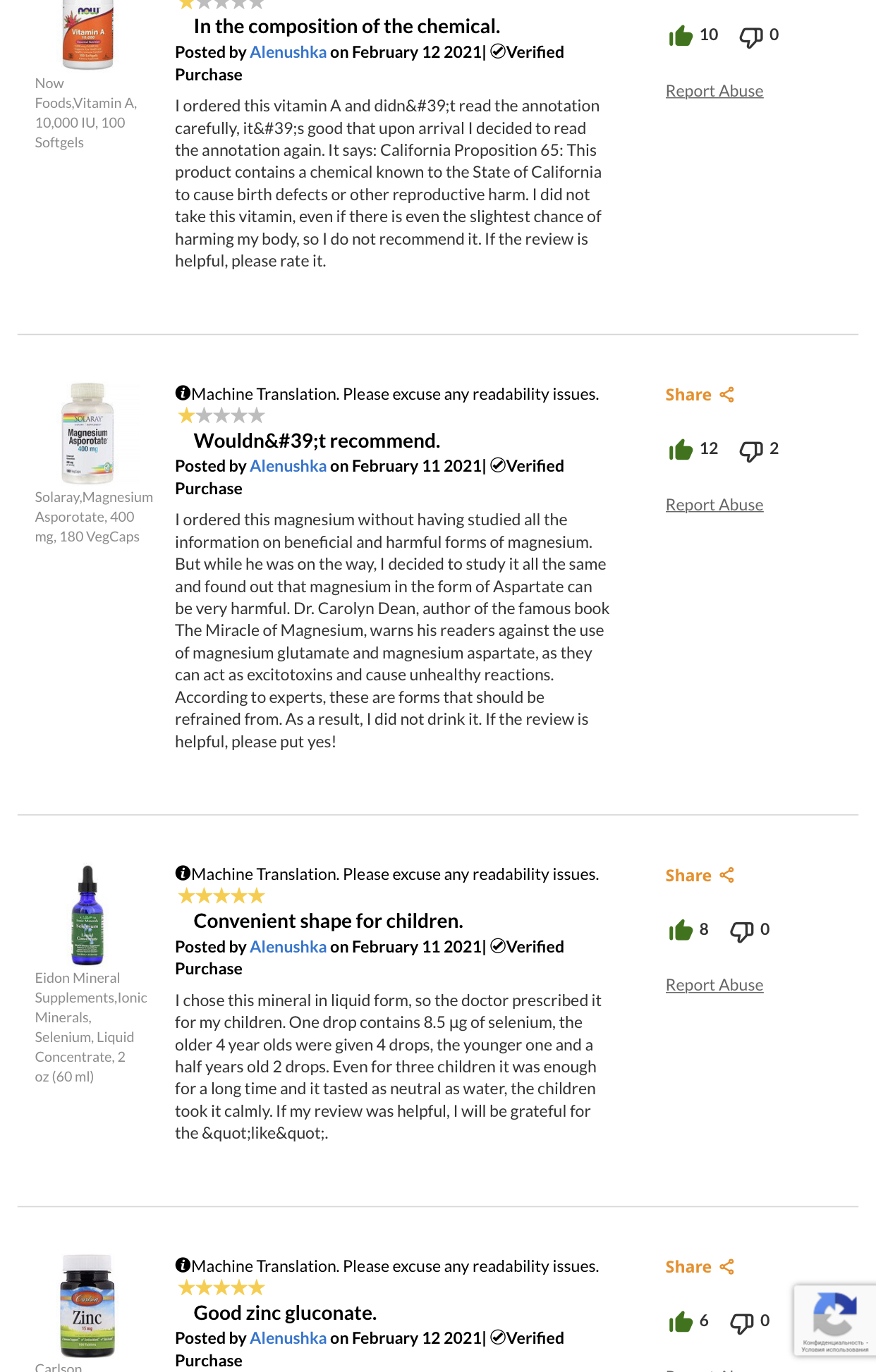
Task: Share the magnesium "Wouldn't recommend" review
Action: pyautogui.click(x=700, y=395)
